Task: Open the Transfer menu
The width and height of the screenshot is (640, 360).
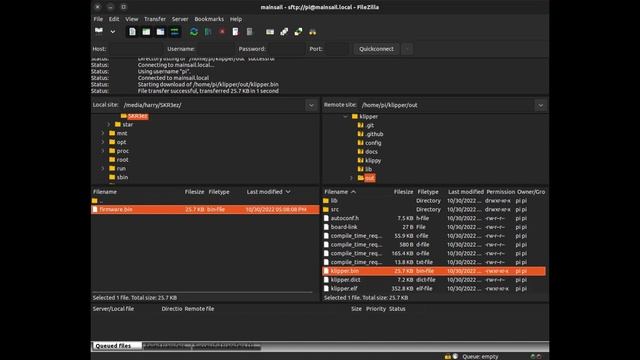Action: point(155,19)
